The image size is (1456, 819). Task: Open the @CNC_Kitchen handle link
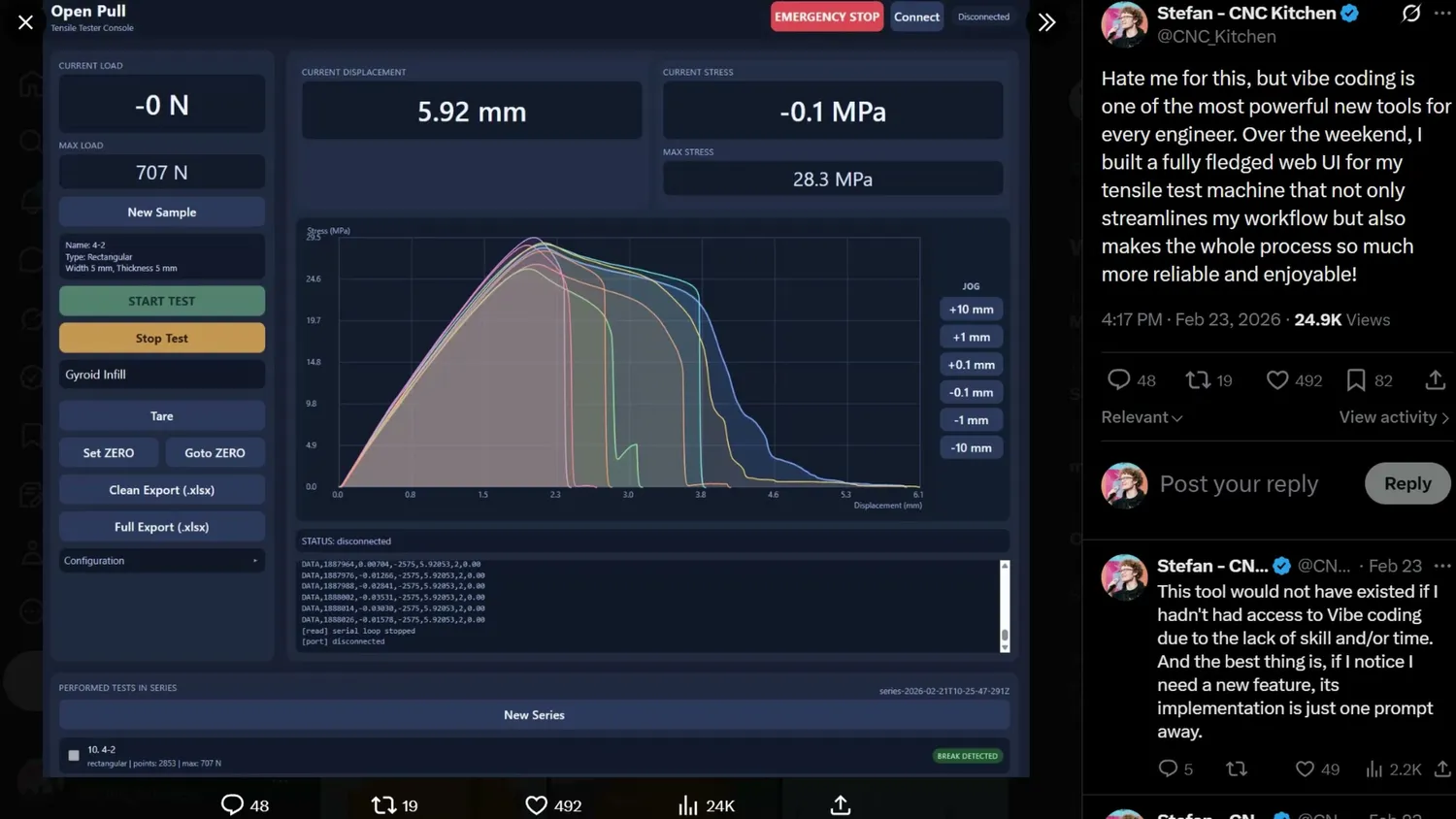click(x=1216, y=37)
